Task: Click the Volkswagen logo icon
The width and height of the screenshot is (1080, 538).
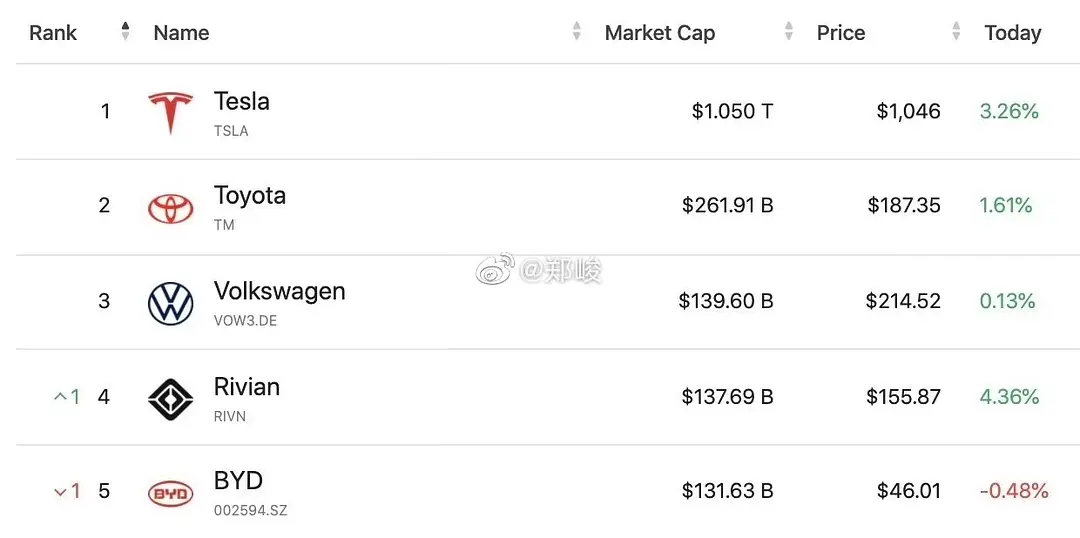Action: 170,302
